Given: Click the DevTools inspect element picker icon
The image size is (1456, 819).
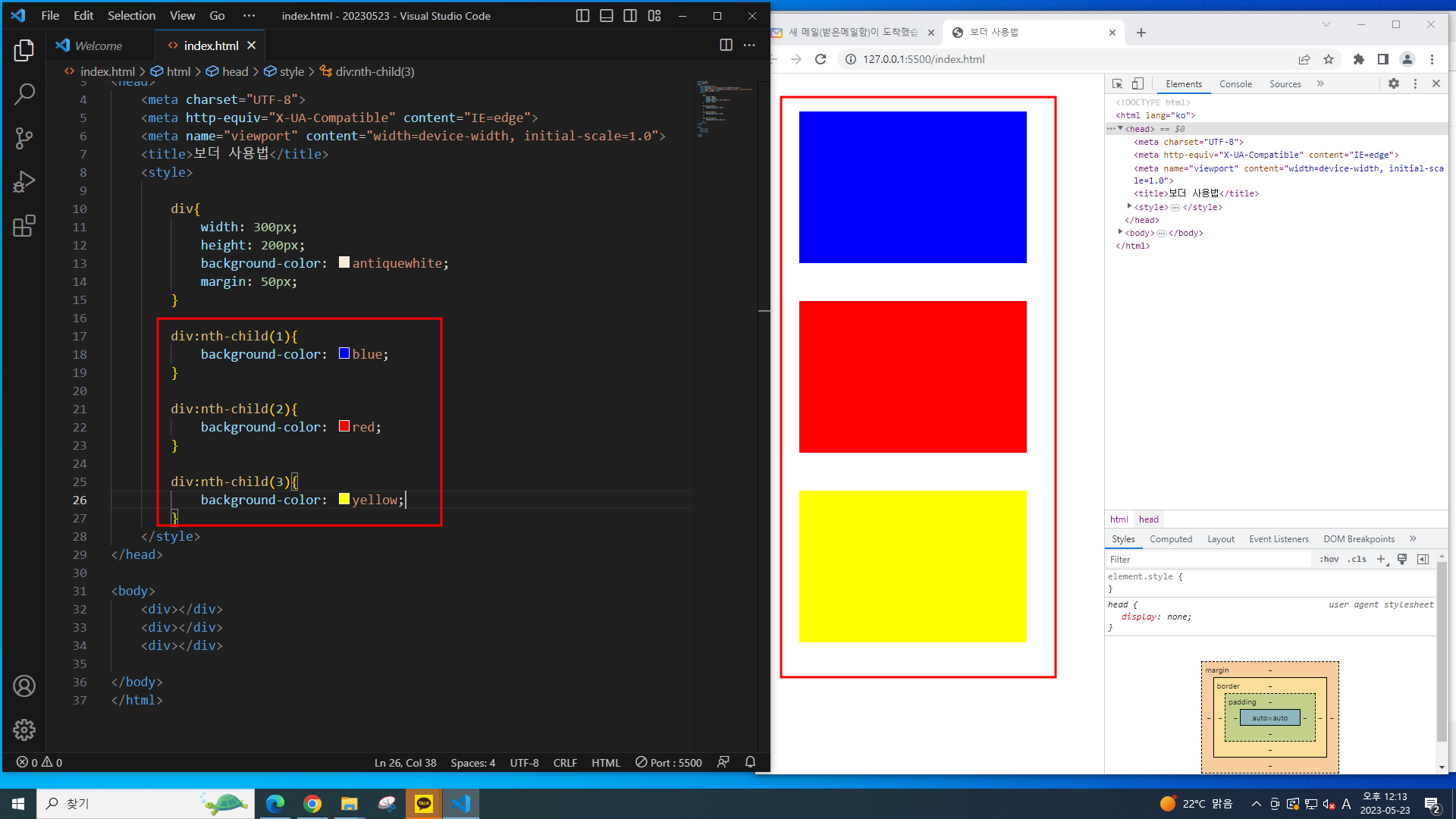Looking at the screenshot, I should 1117,84.
